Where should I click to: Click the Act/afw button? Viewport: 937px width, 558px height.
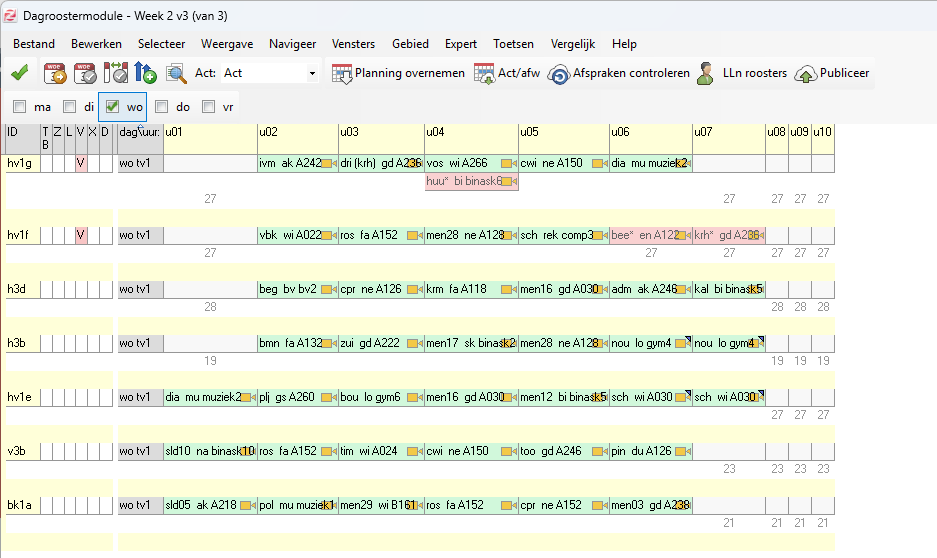pyautogui.click(x=506, y=73)
